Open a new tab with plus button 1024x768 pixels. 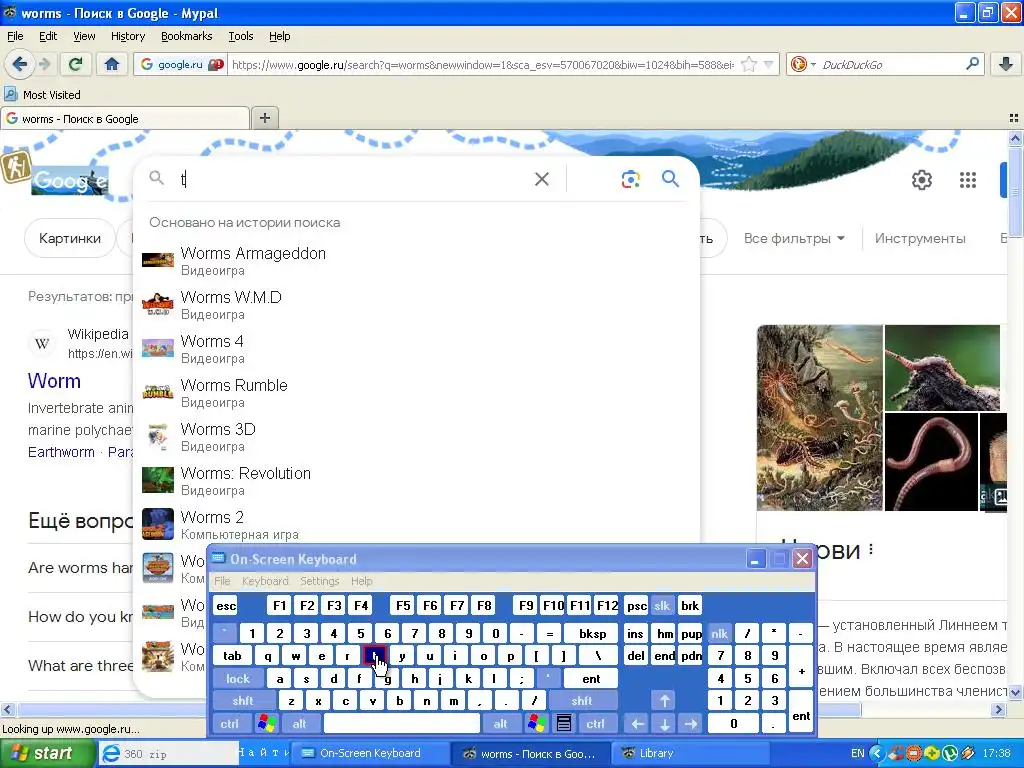pyautogui.click(x=264, y=118)
